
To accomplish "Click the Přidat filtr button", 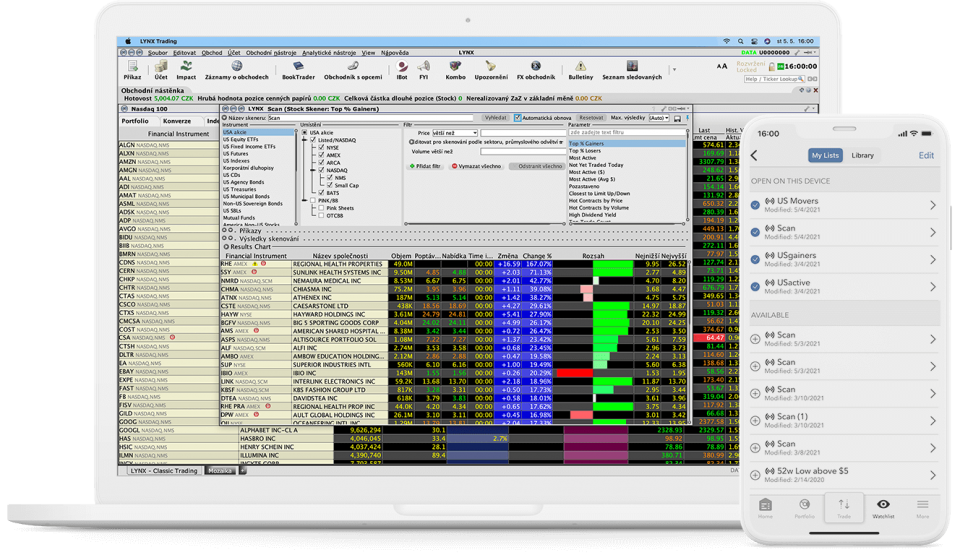I will tap(425, 167).
